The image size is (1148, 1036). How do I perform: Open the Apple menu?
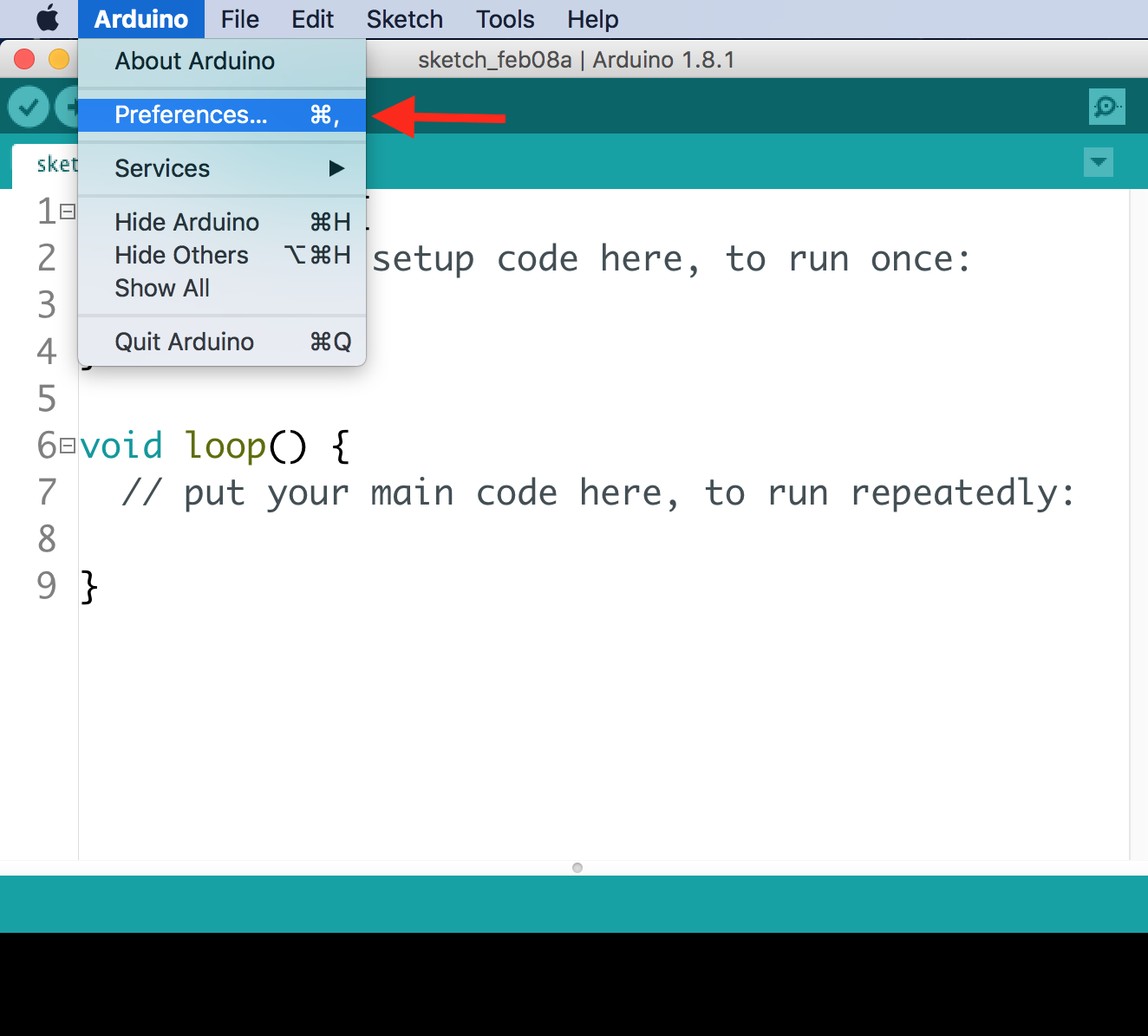[x=48, y=18]
